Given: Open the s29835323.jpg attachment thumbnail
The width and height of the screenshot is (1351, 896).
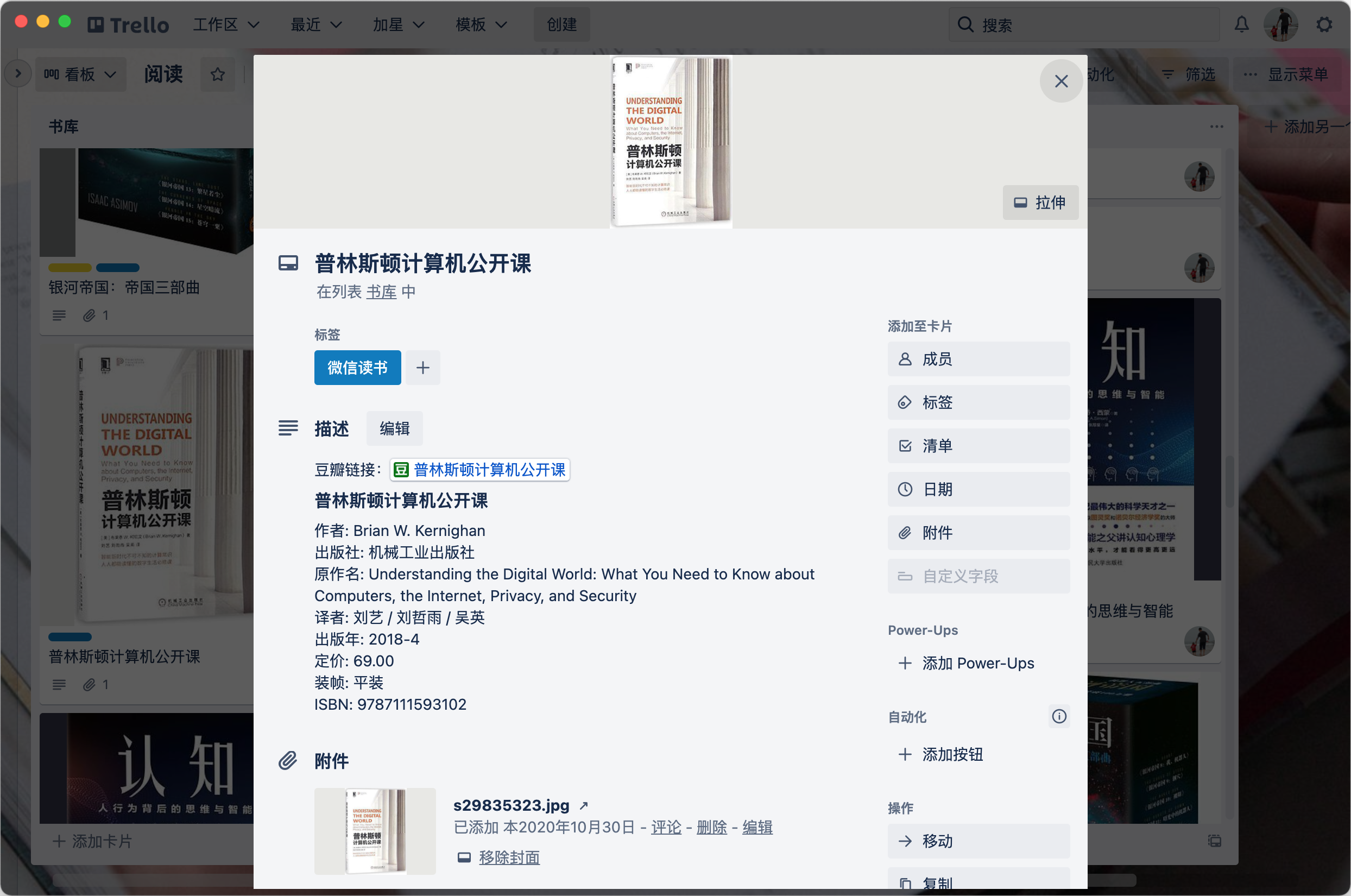Looking at the screenshot, I should 375,831.
